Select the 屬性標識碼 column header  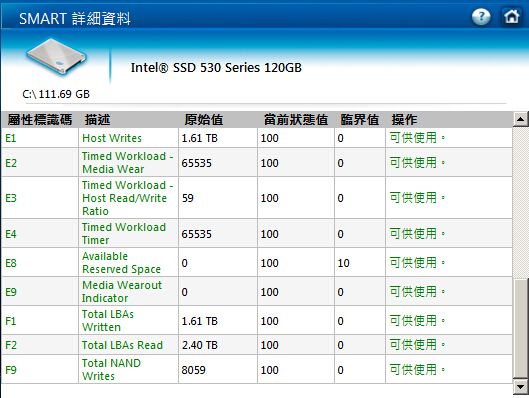[x=40, y=119]
